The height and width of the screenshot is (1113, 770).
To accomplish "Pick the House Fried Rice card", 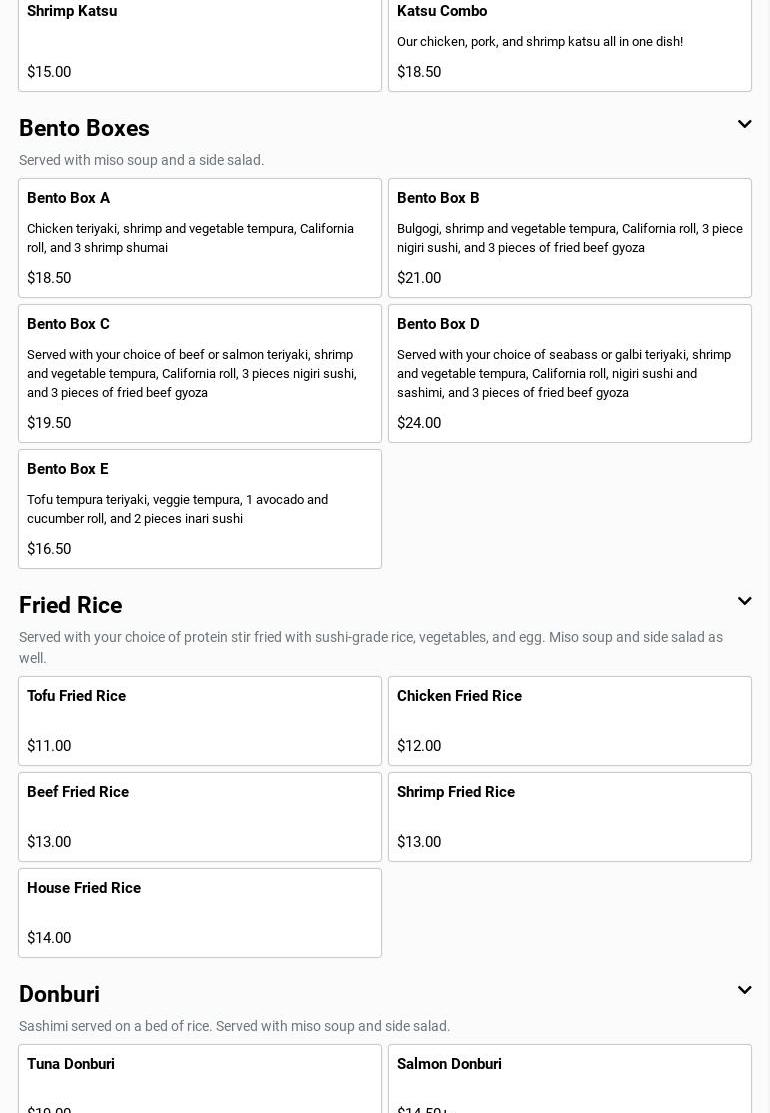I will click(x=200, y=913).
